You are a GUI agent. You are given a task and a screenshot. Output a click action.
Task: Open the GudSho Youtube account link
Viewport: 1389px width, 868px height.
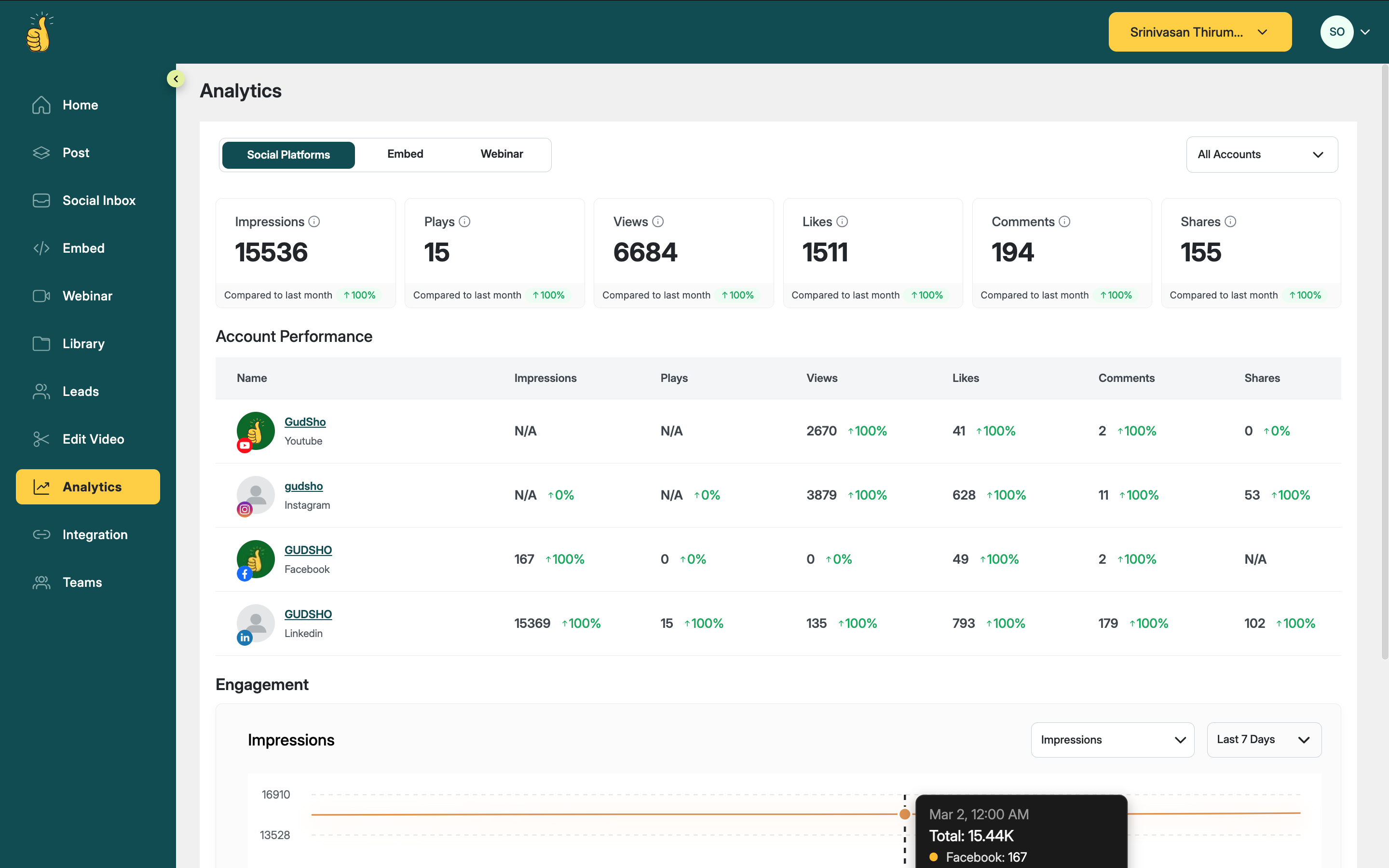[x=305, y=422]
